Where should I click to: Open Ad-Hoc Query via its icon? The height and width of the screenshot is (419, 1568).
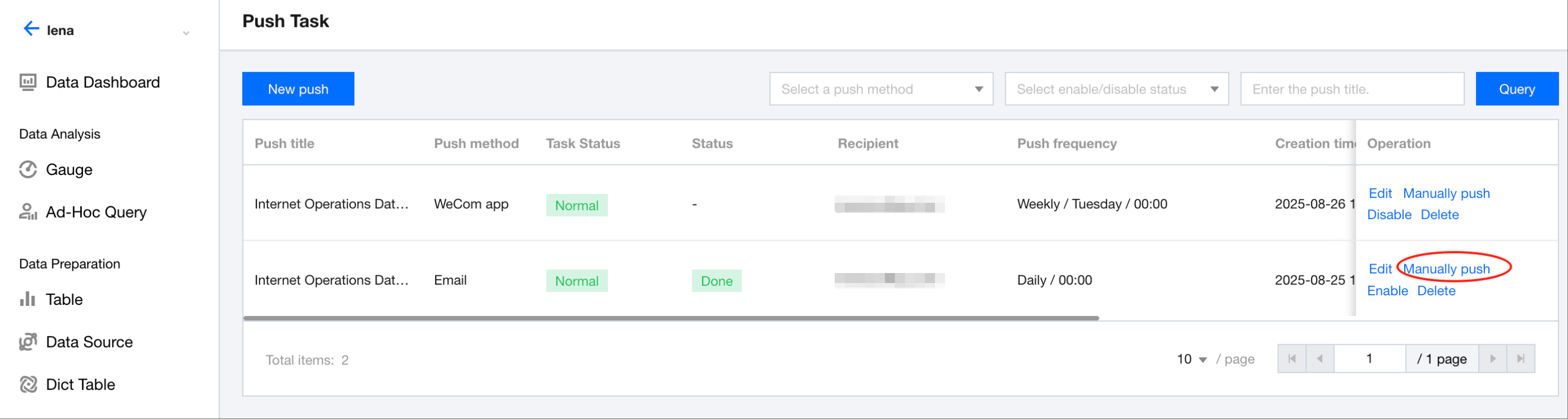click(28, 212)
